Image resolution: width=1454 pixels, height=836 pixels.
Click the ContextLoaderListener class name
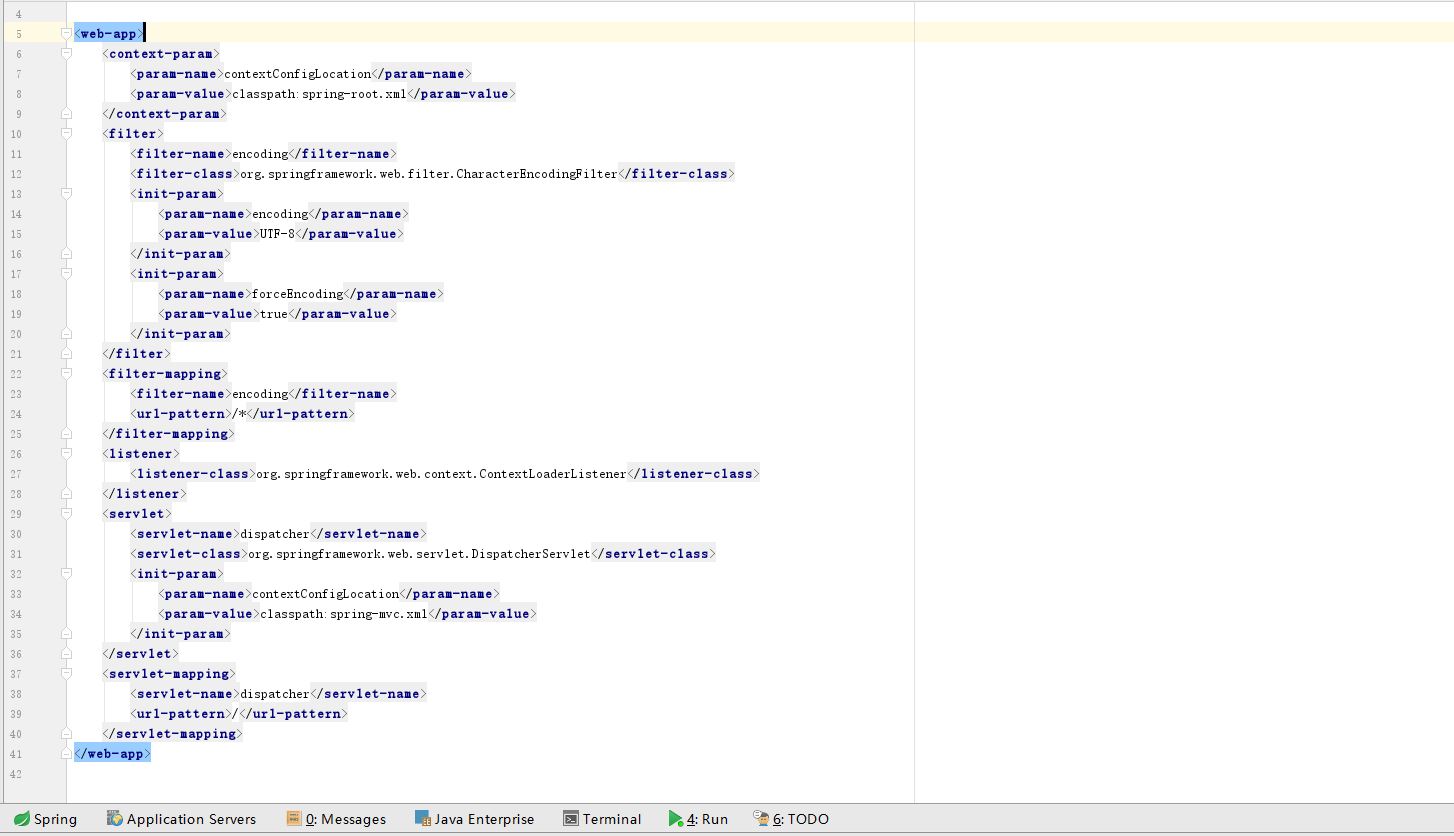pyautogui.click(x=553, y=474)
